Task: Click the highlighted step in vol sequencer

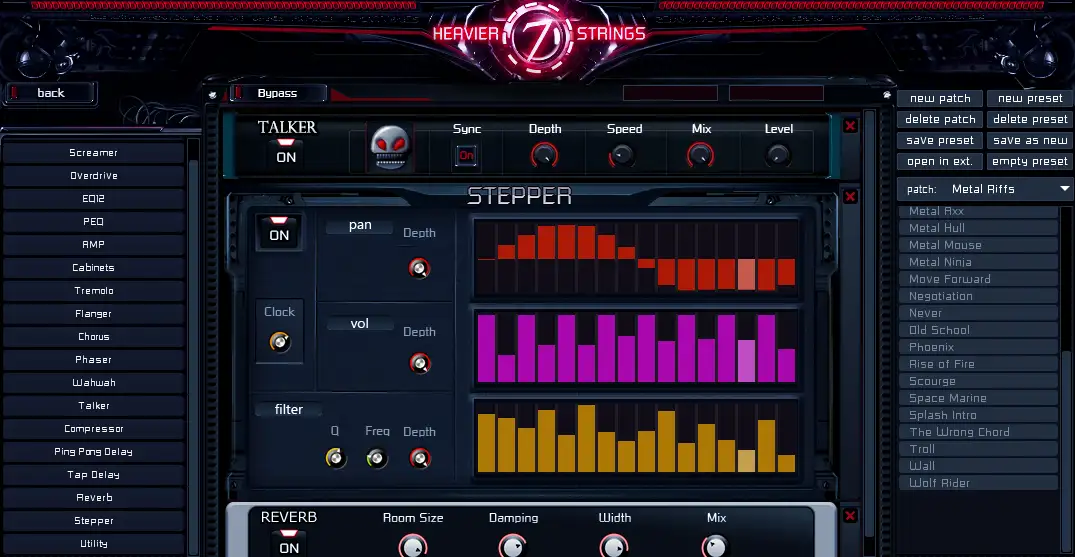Action: pyautogui.click(x=746, y=361)
